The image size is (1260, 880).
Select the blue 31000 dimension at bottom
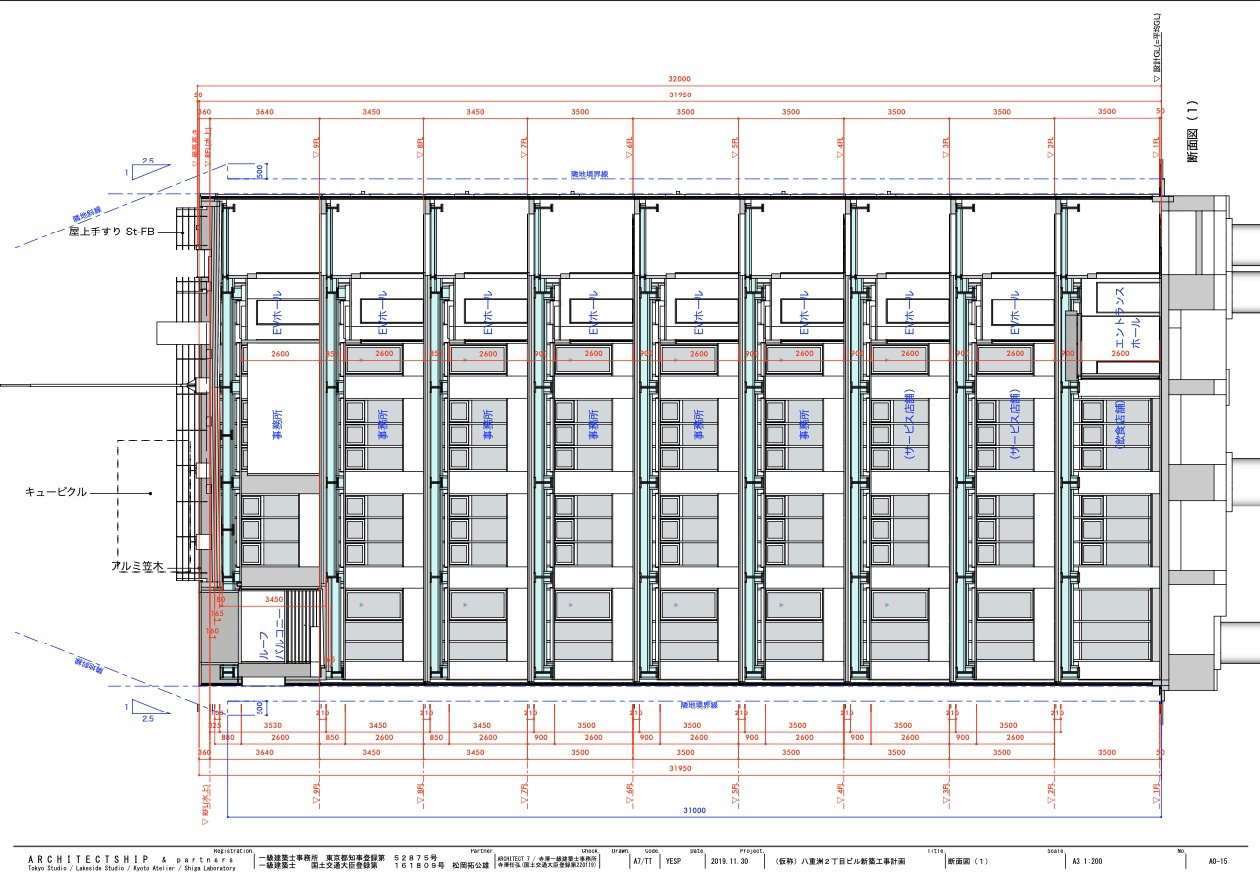click(694, 810)
